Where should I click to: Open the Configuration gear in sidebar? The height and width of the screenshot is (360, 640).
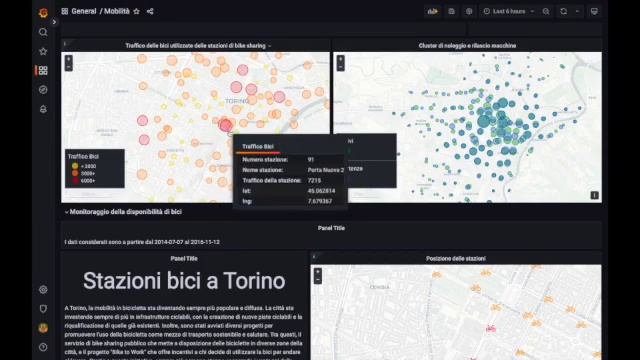43,290
